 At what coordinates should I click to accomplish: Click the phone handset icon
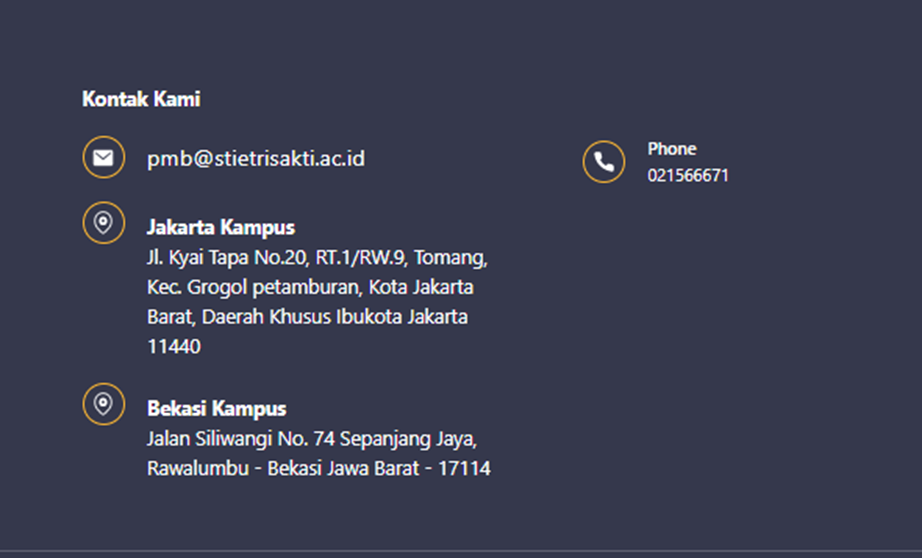[604, 162]
